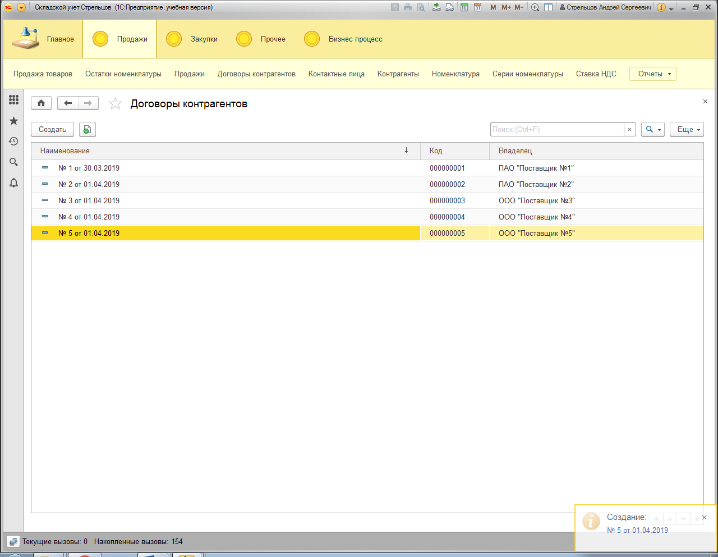The image size is (718, 557).
Task: Click the Владелец column header
Action: pyautogui.click(x=596, y=151)
